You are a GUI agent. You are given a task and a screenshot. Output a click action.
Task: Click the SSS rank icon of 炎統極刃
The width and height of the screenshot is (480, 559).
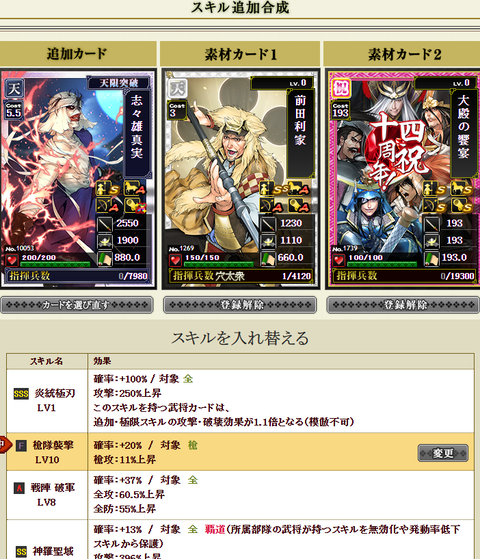[21, 394]
